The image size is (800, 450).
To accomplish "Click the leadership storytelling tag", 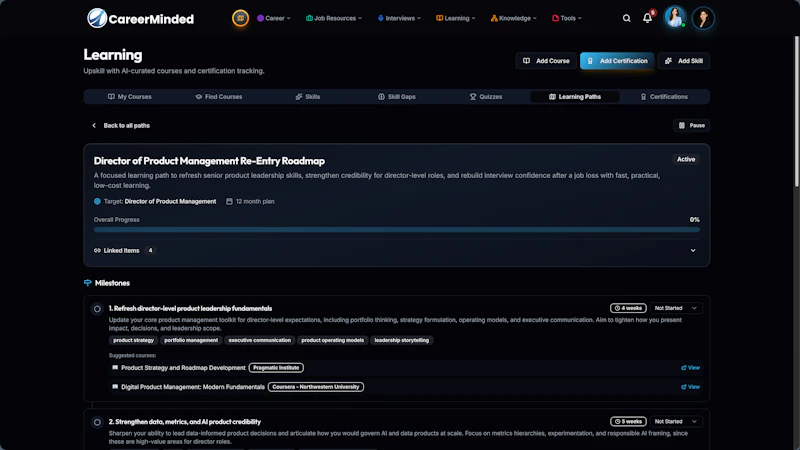I will (402, 340).
